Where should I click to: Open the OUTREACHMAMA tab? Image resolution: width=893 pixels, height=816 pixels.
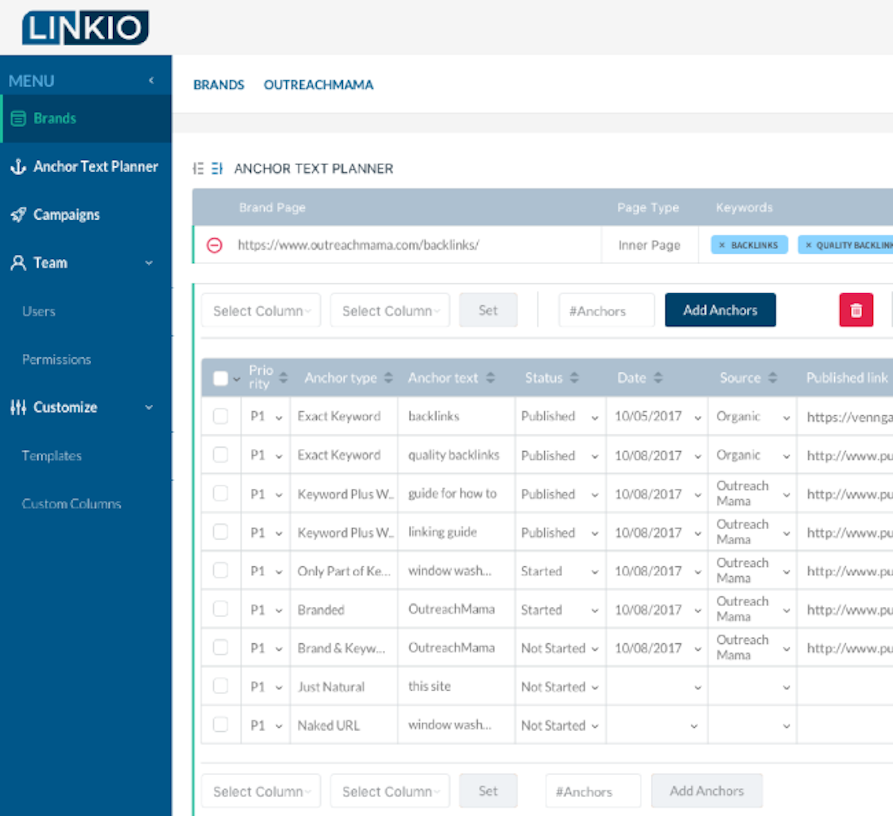318,85
